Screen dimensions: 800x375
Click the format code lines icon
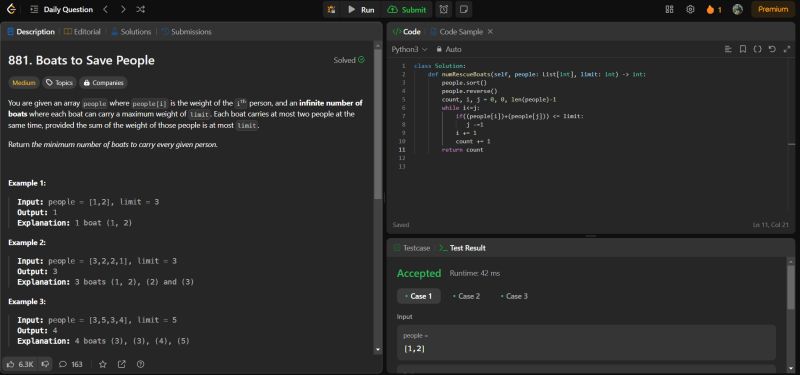tap(728, 49)
